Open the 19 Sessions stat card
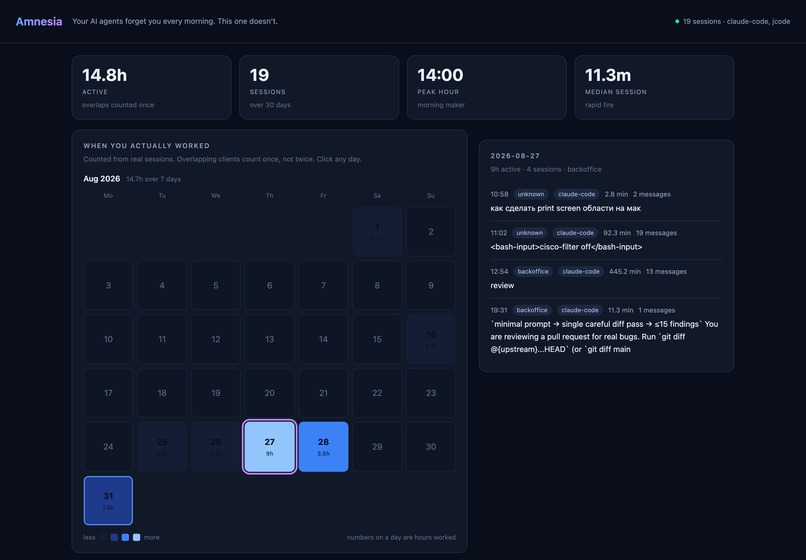806x560 pixels. [319, 87]
